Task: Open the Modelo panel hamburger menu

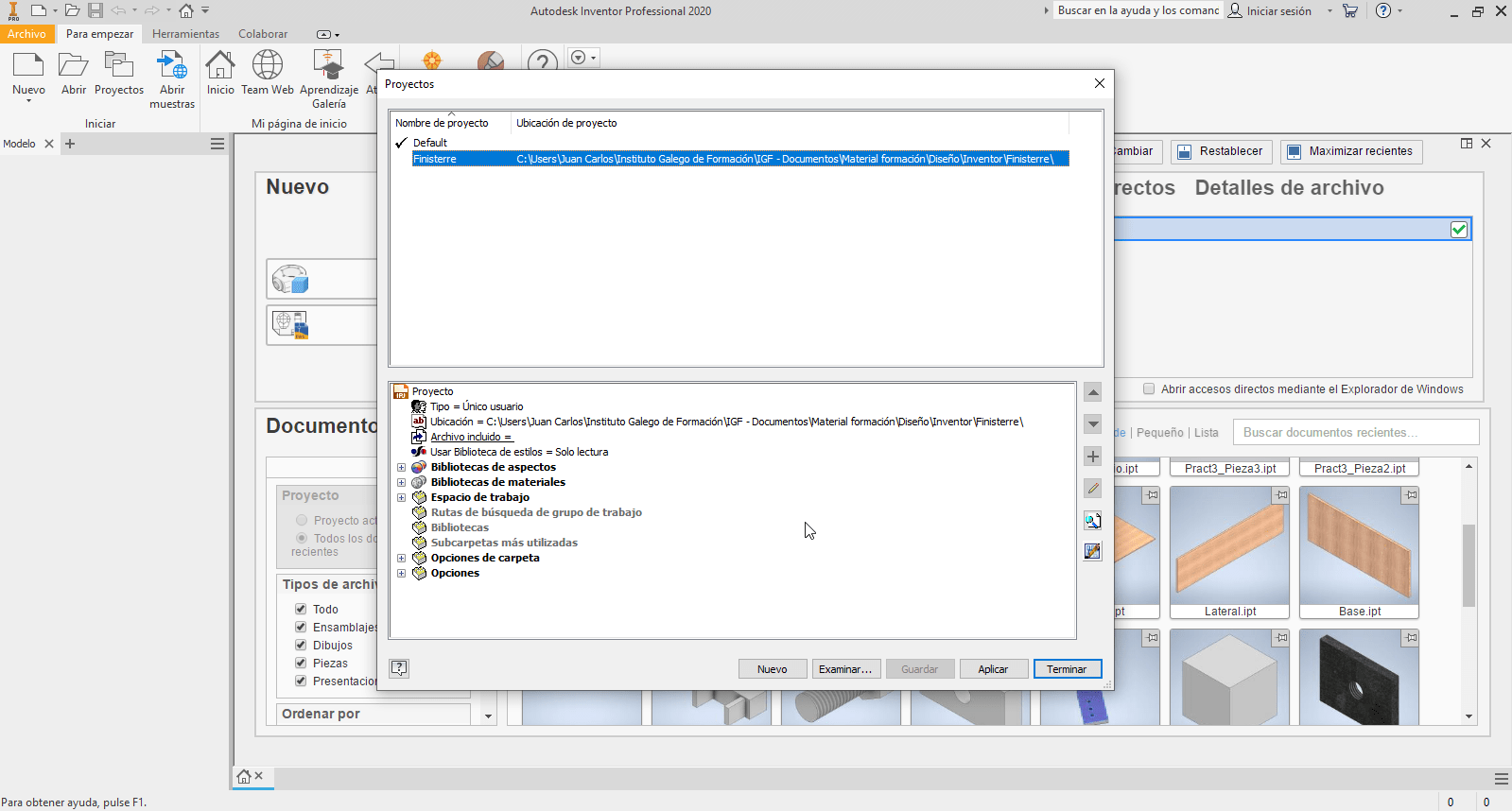Action: pyautogui.click(x=217, y=144)
